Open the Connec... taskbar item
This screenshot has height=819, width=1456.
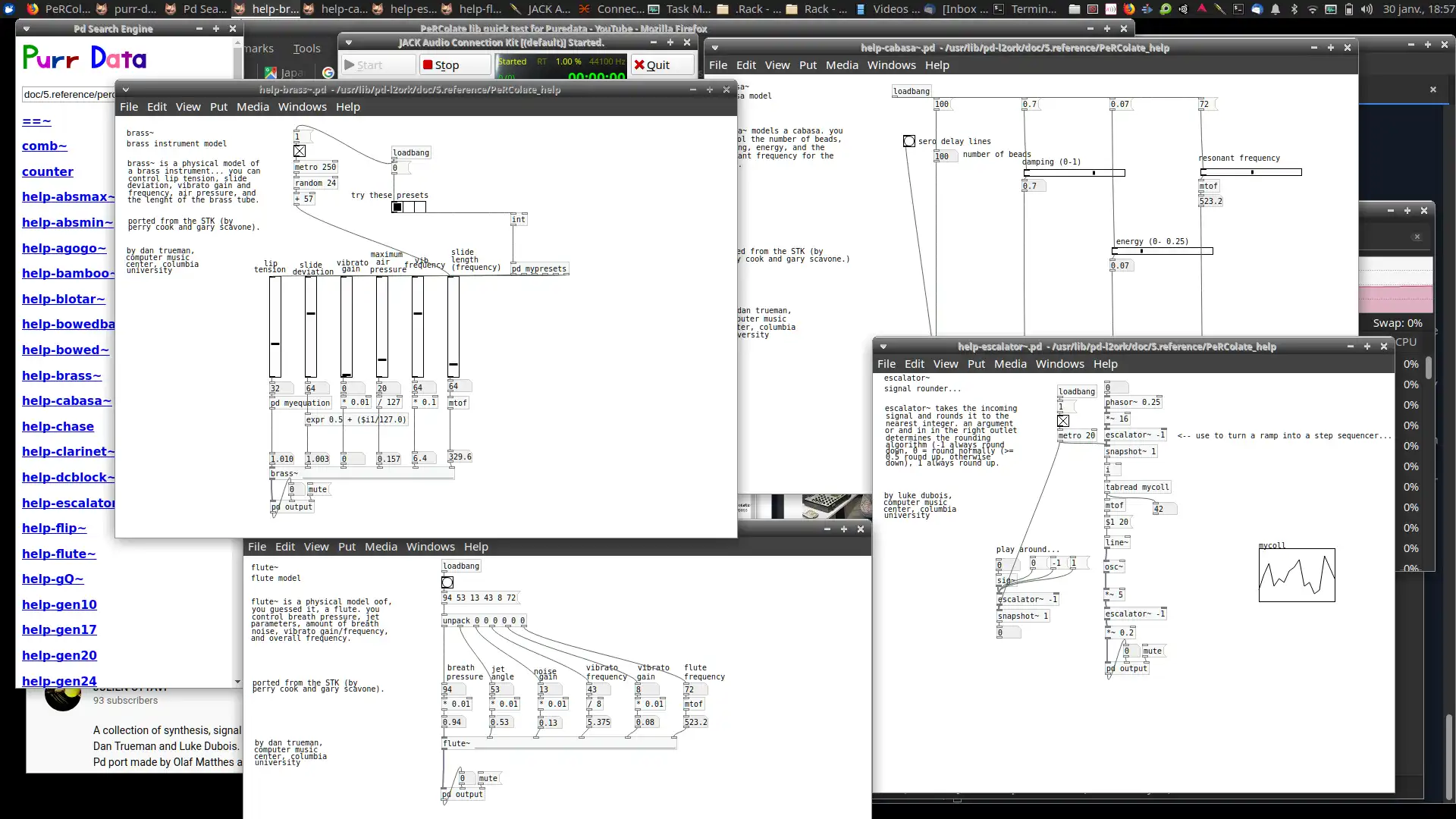[610, 9]
